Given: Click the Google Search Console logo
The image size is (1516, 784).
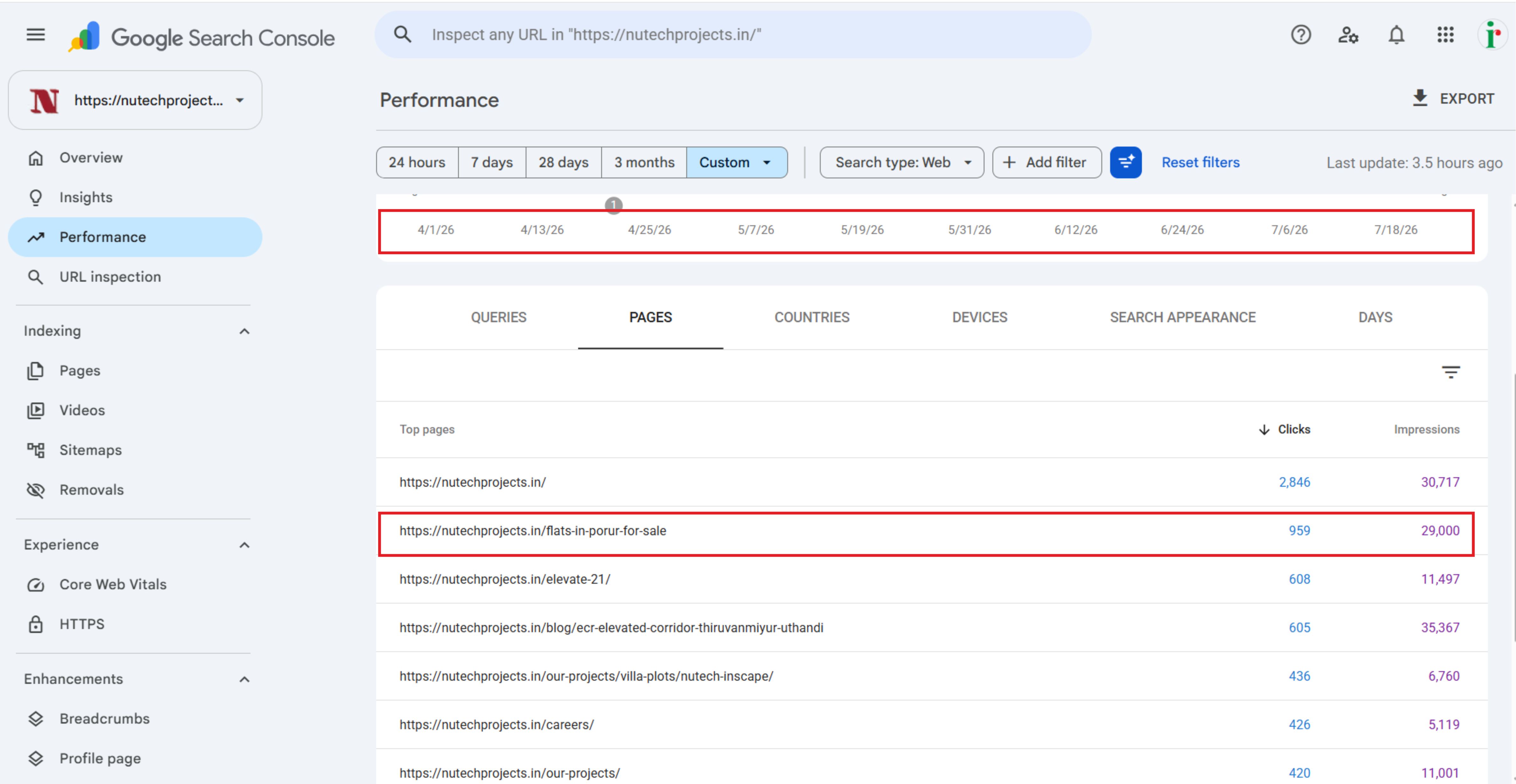Looking at the screenshot, I should (201, 37).
